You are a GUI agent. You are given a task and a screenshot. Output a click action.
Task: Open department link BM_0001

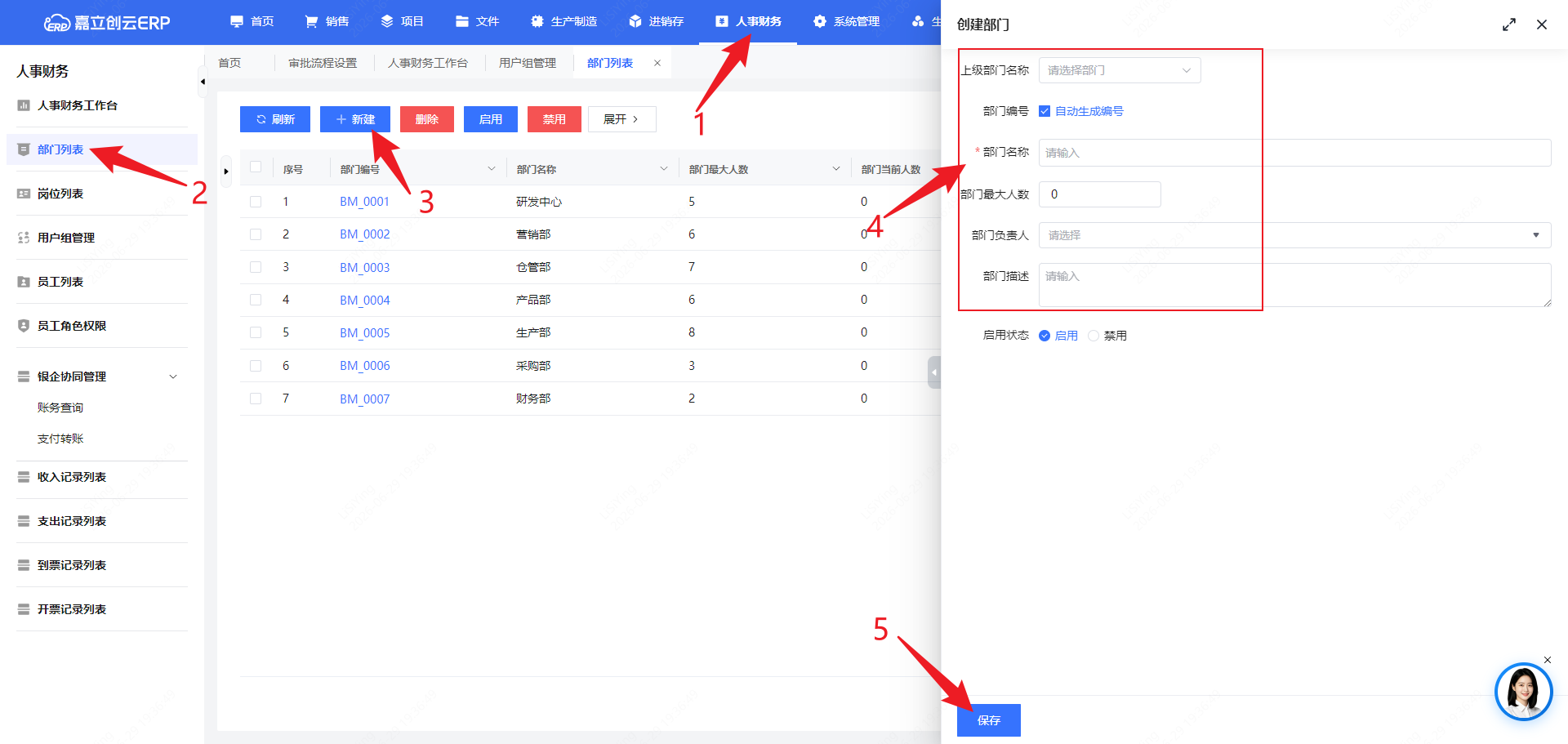[365, 202]
